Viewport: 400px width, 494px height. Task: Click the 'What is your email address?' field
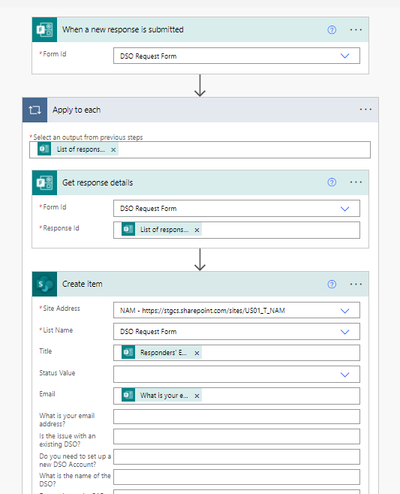(237, 417)
